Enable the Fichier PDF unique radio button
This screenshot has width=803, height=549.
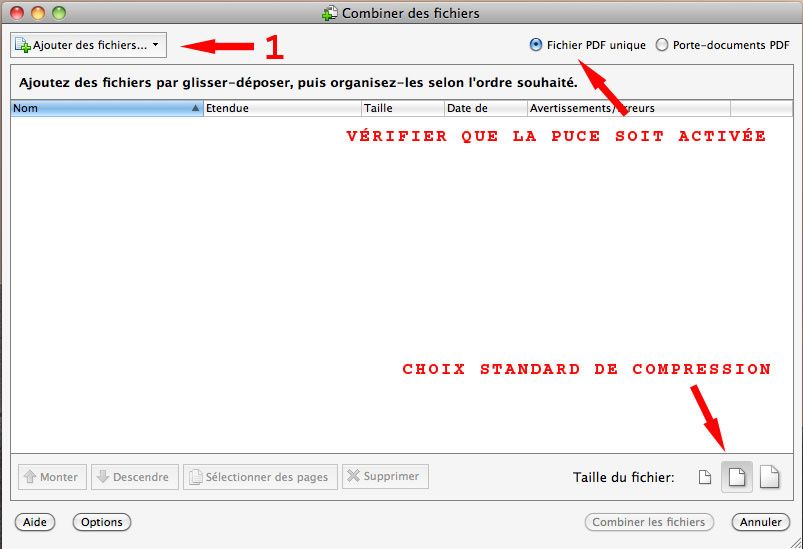pyautogui.click(x=536, y=45)
